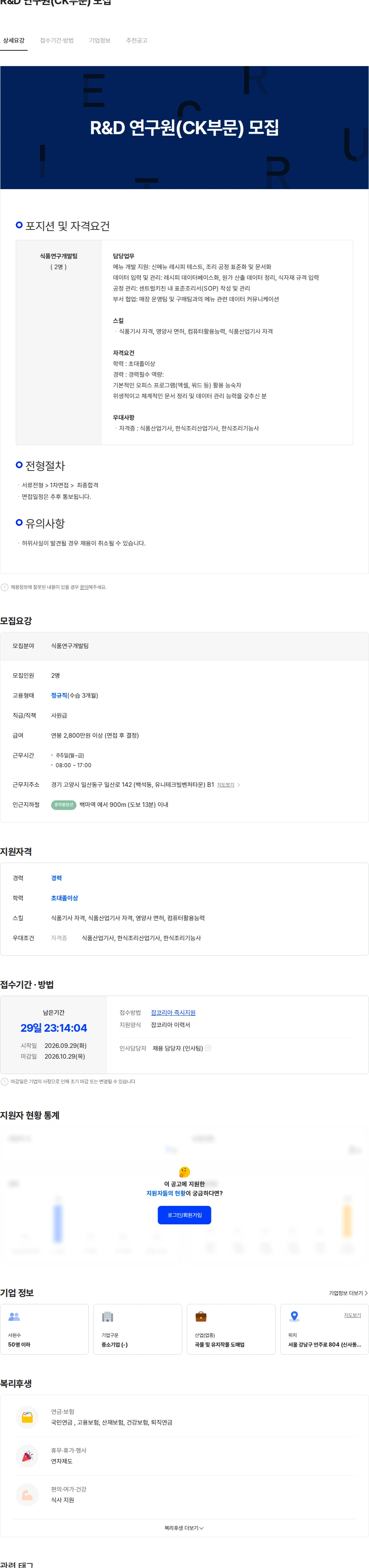Click the employee count people icon
Screen dimensions: 369x1568
(14, 1317)
